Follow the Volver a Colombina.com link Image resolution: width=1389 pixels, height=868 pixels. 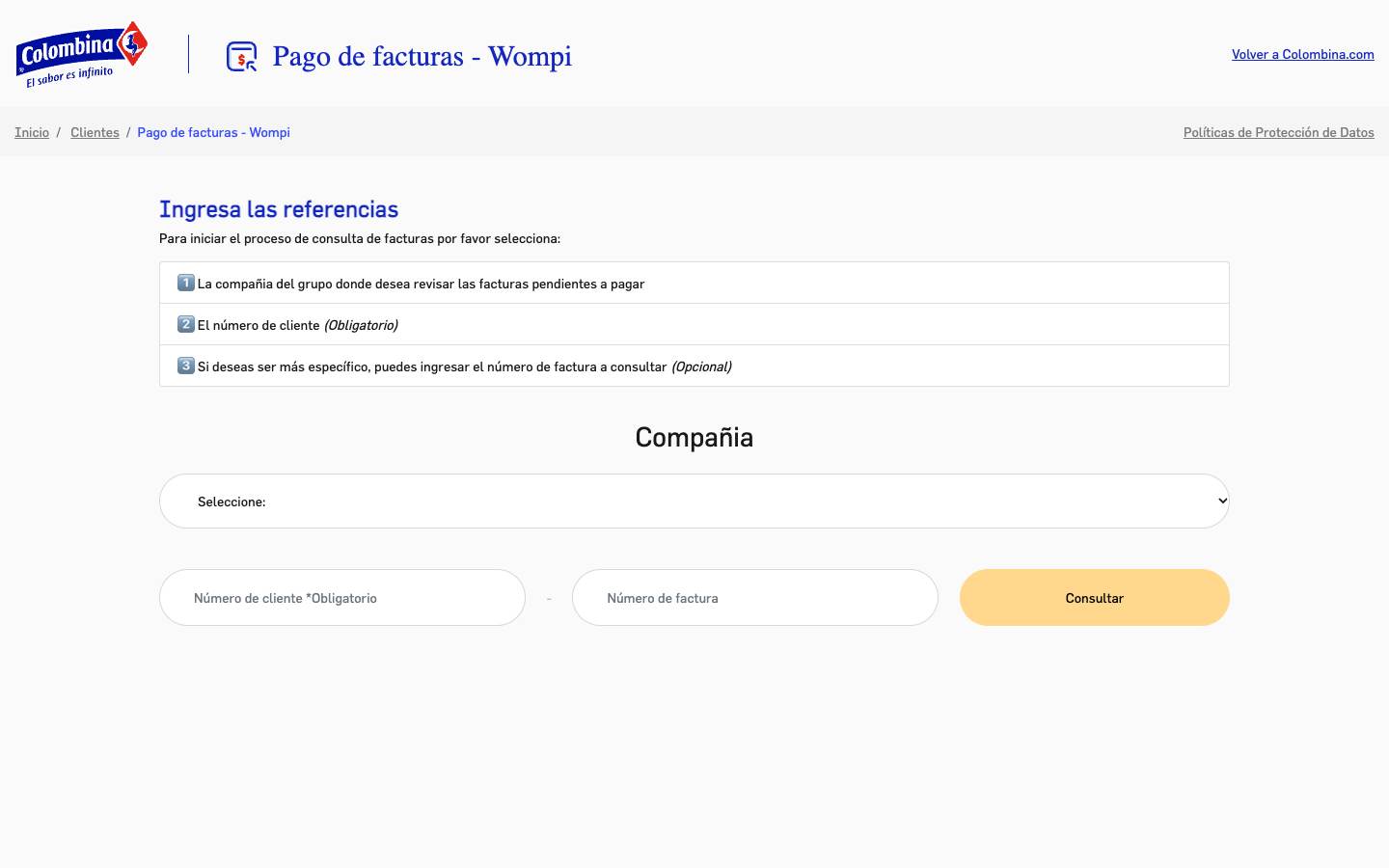(x=1303, y=54)
